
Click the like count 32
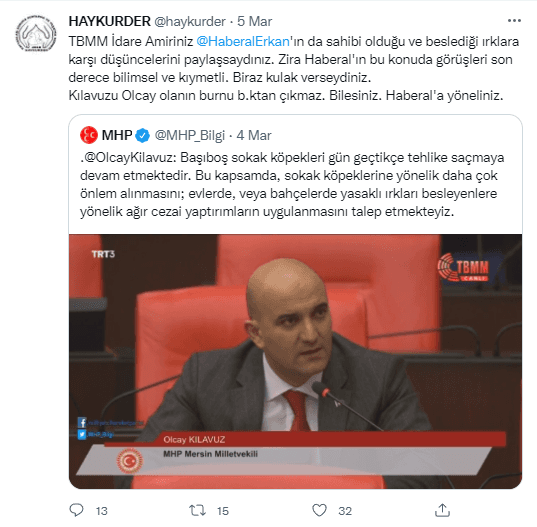(x=345, y=511)
